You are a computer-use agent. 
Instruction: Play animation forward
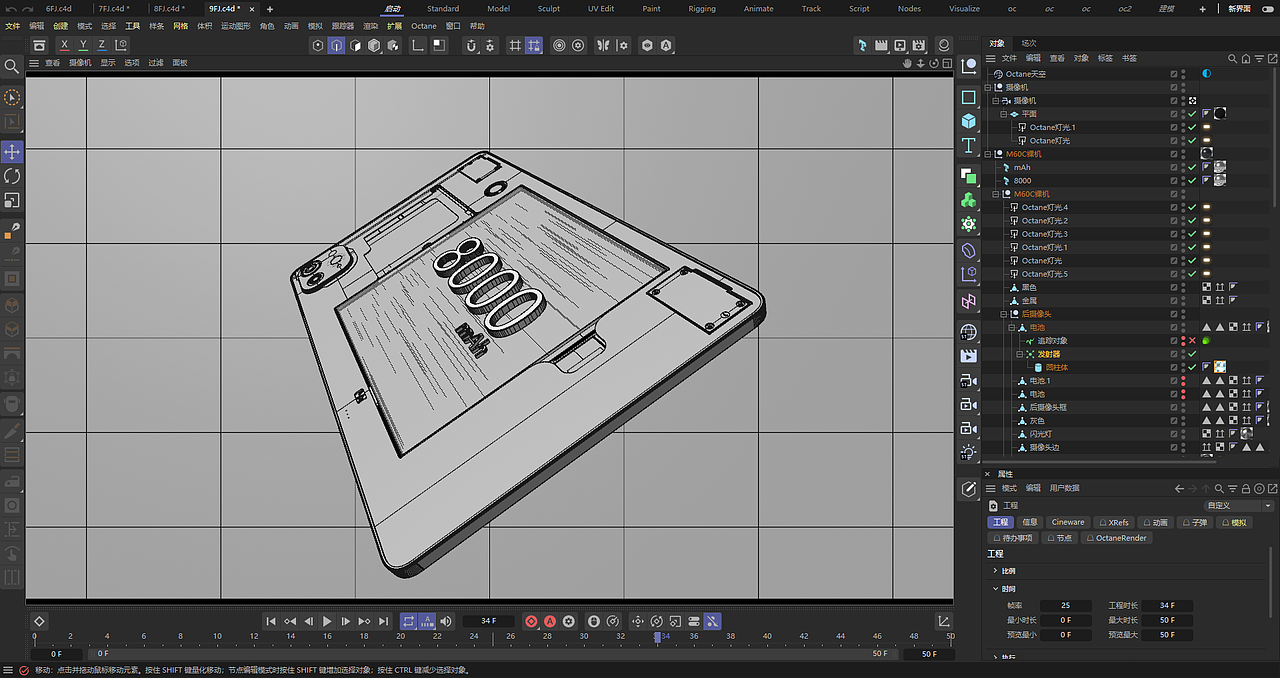[327, 621]
